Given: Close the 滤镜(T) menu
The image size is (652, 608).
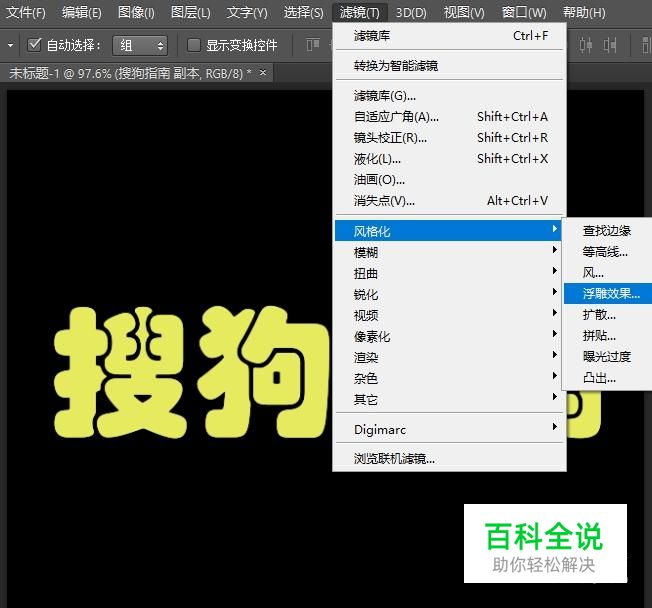Looking at the screenshot, I should click(360, 12).
